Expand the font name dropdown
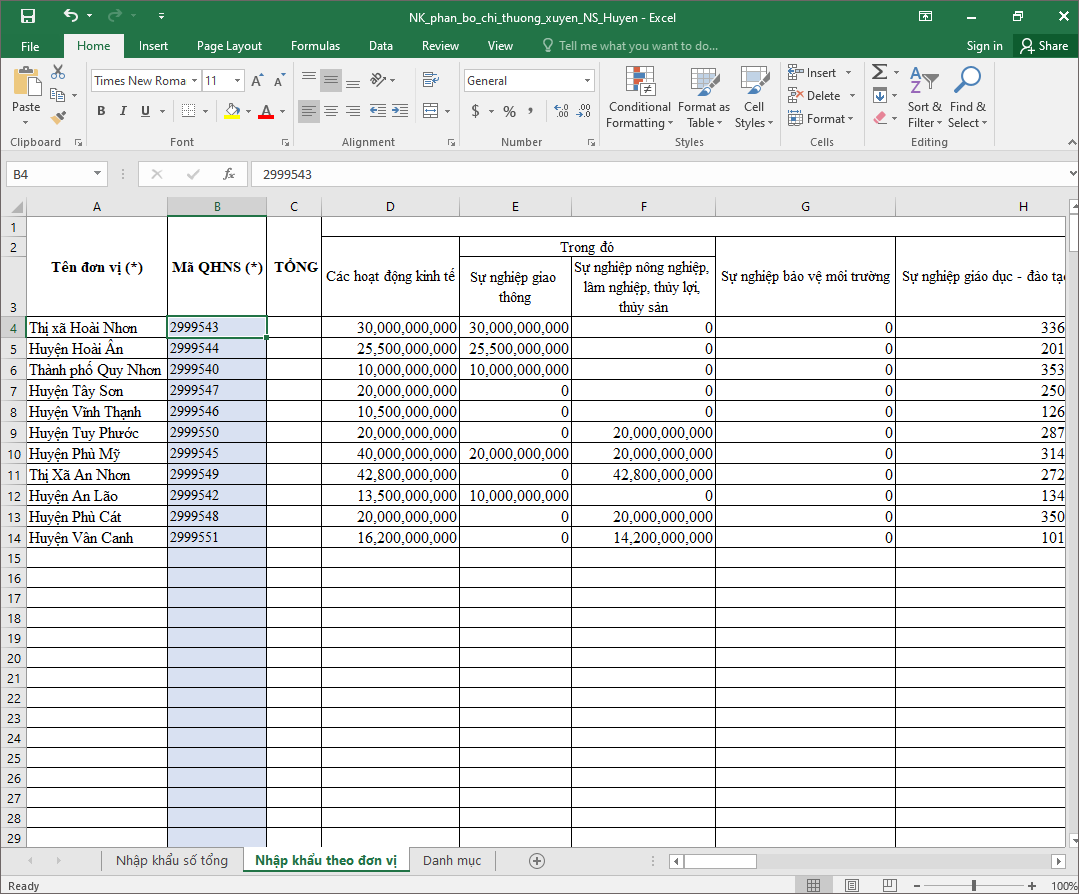Screen dimensions: 1079x894 [194, 81]
